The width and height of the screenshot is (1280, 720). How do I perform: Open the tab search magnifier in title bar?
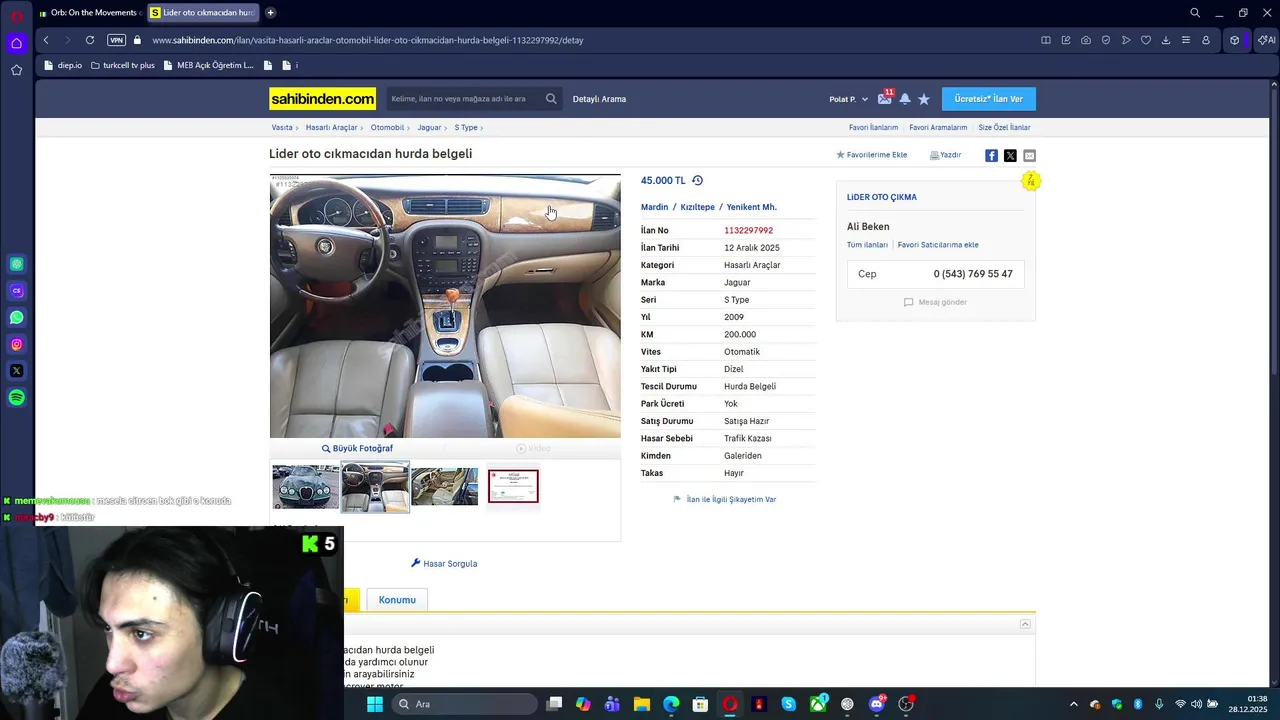1195,13
